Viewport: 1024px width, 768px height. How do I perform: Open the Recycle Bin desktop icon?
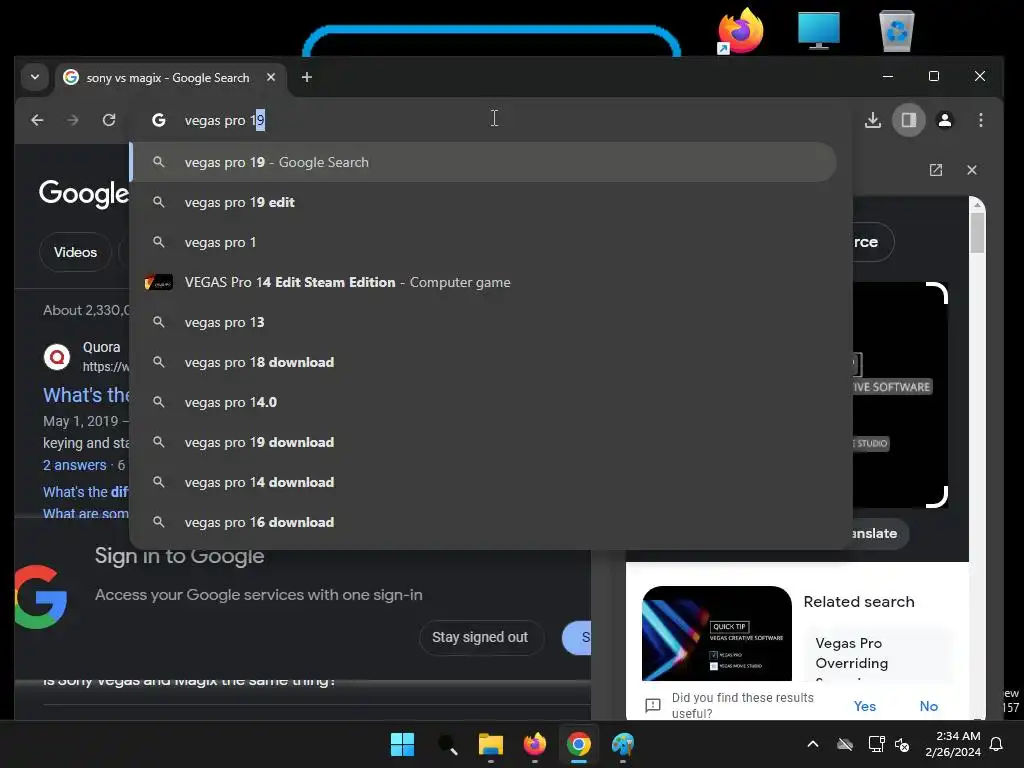coord(897,30)
